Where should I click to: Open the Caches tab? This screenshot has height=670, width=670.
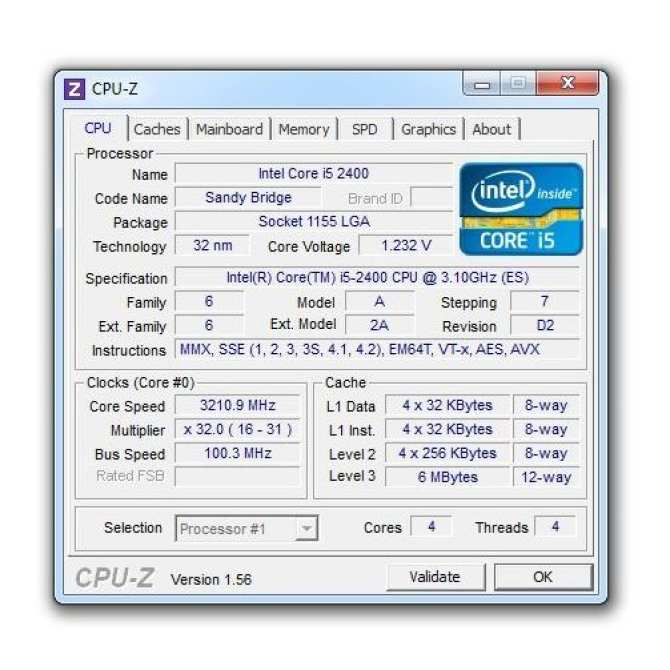157,129
